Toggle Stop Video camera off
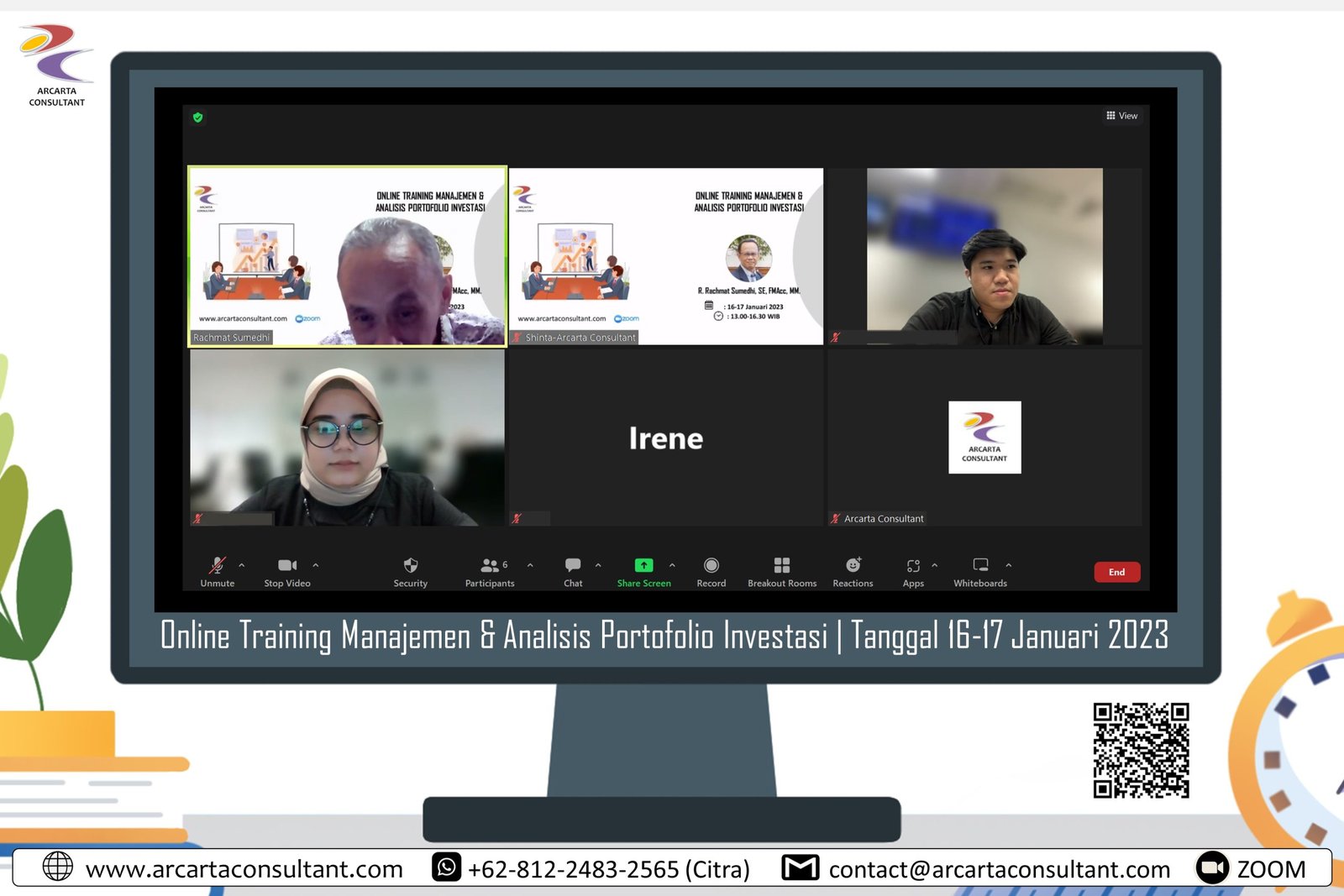The image size is (1344, 896). [286, 566]
